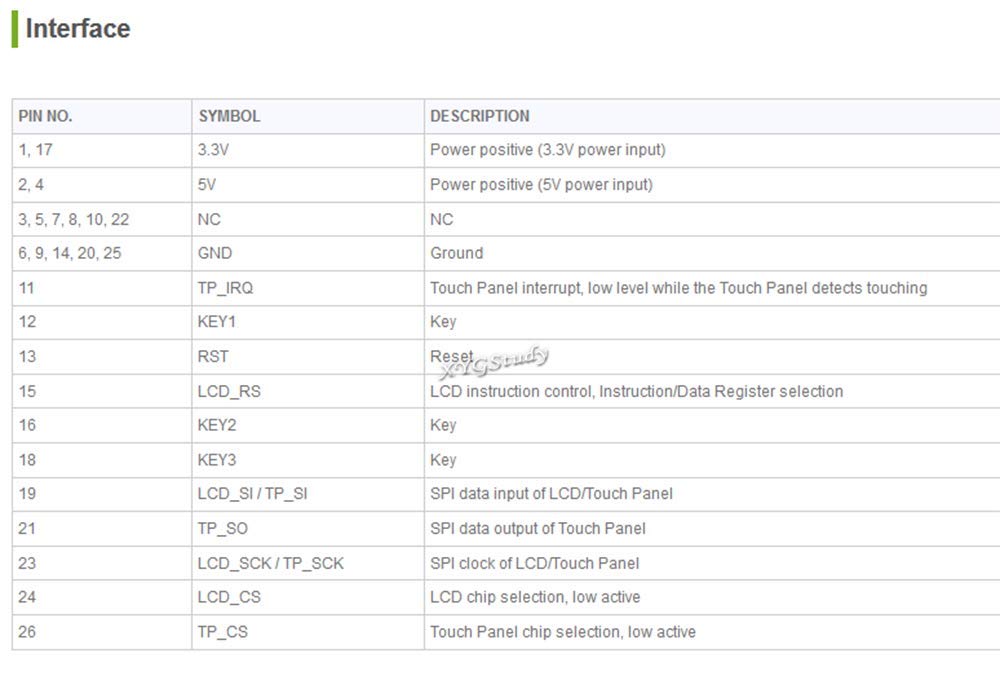Click the LCD_CS symbol cell
The height and width of the screenshot is (693, 1000).
click(308, 597)
